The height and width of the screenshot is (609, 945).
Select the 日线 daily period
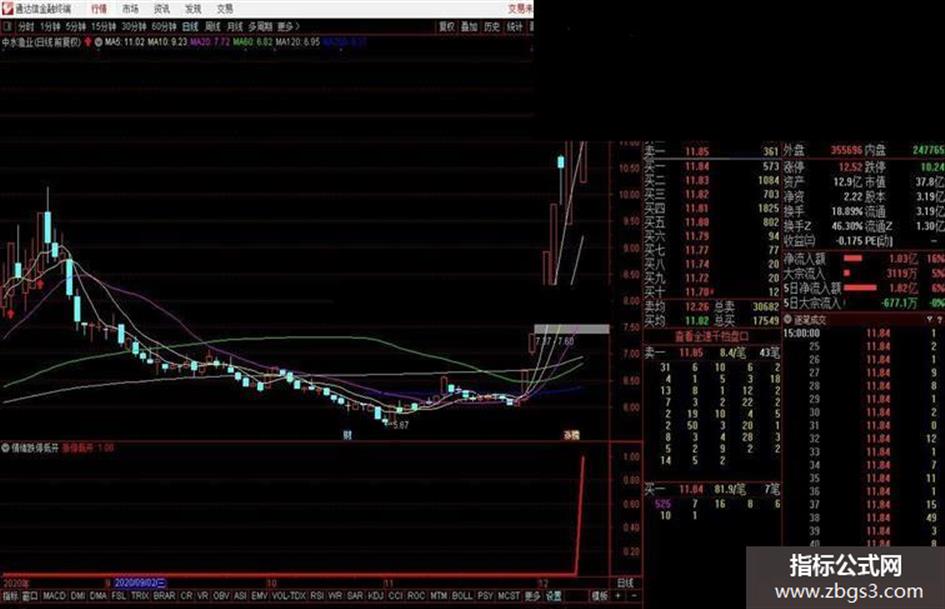click(190, 27)
